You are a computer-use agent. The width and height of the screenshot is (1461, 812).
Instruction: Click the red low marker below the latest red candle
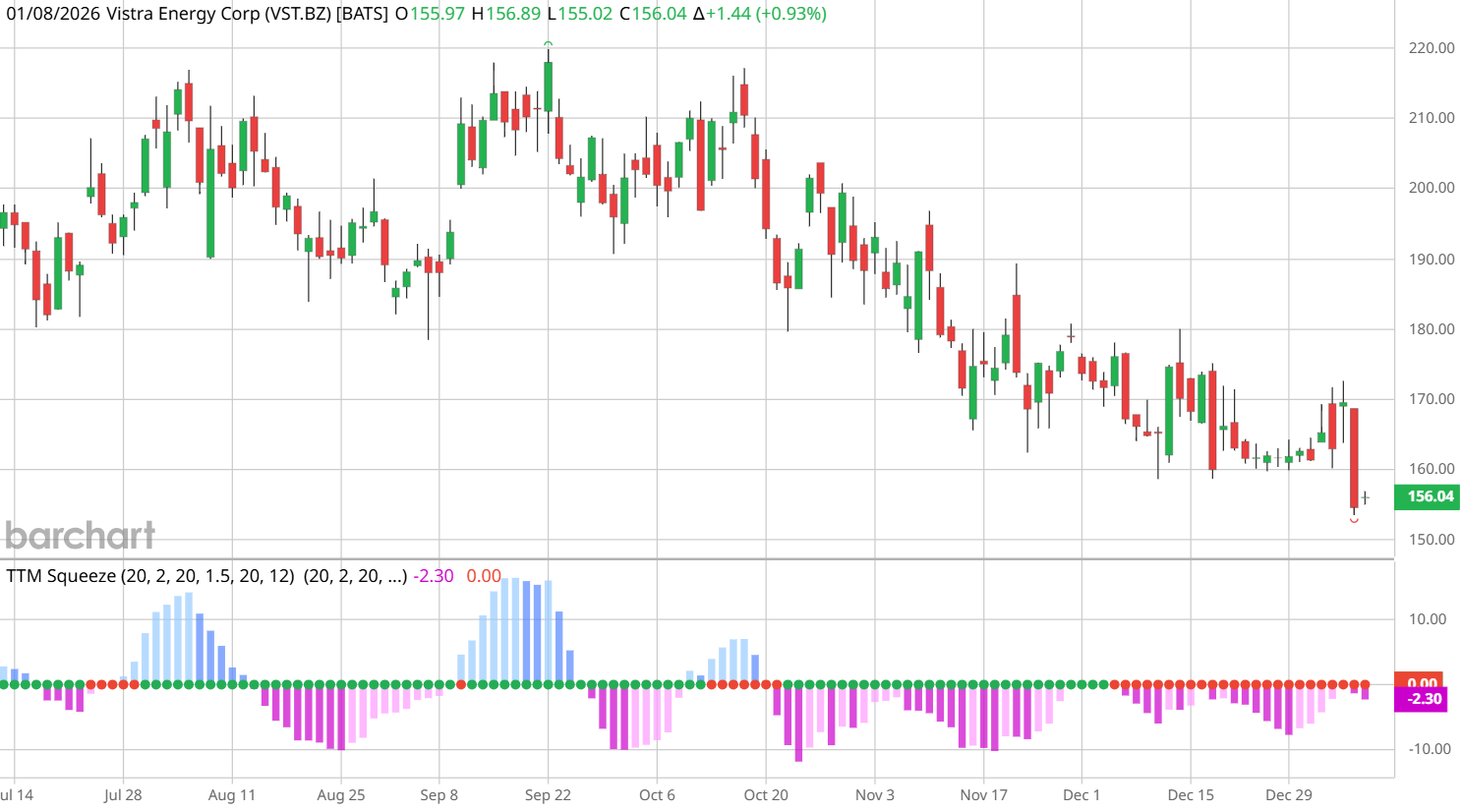click(x=1354, y=519)
